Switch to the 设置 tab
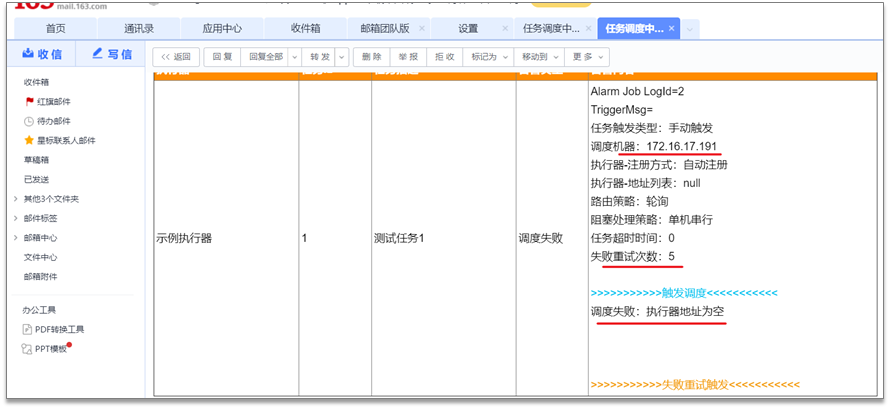The height and width of the screenshot is (409, 890). coord(468,29)
